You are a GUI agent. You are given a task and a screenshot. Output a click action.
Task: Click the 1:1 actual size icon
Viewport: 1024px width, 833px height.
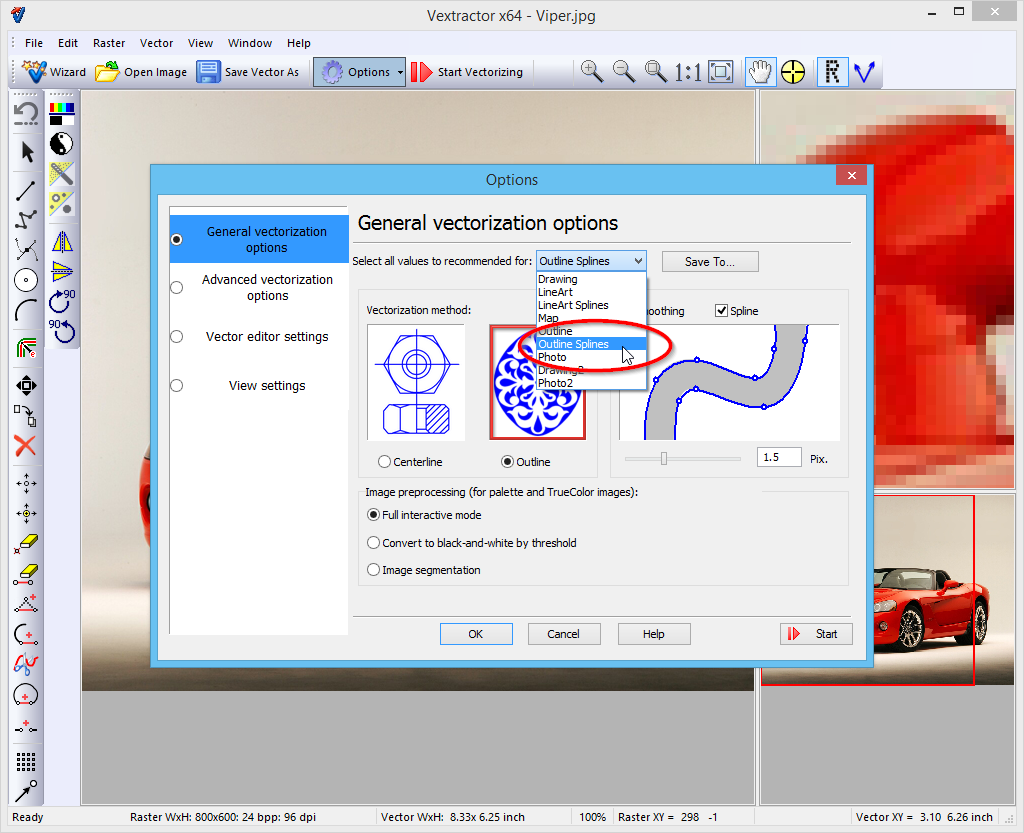pos(688,72)
